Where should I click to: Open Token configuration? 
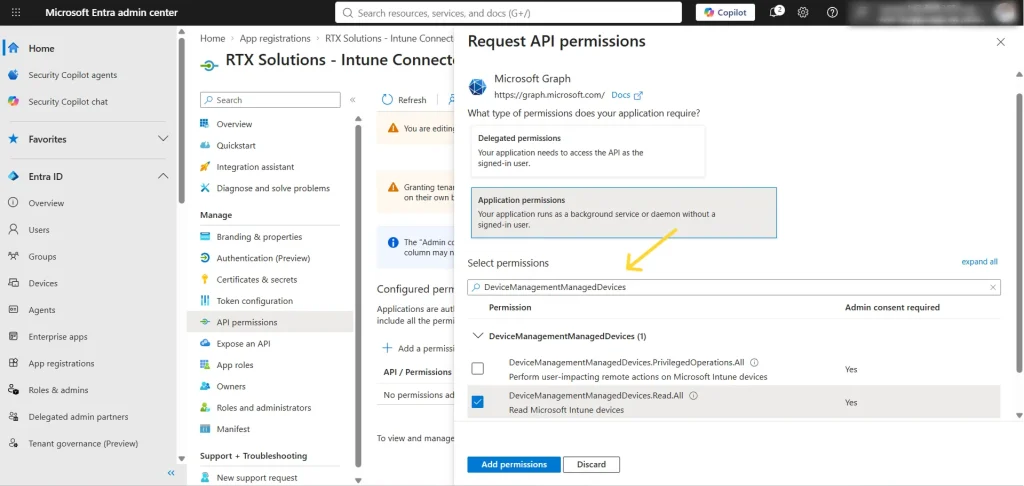pos(255,301)
